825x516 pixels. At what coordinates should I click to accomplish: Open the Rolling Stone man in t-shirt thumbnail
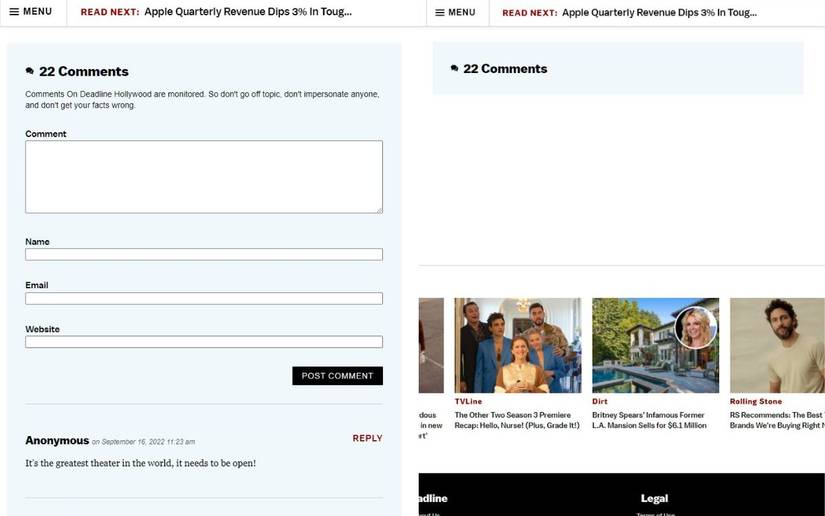[777, 345]
